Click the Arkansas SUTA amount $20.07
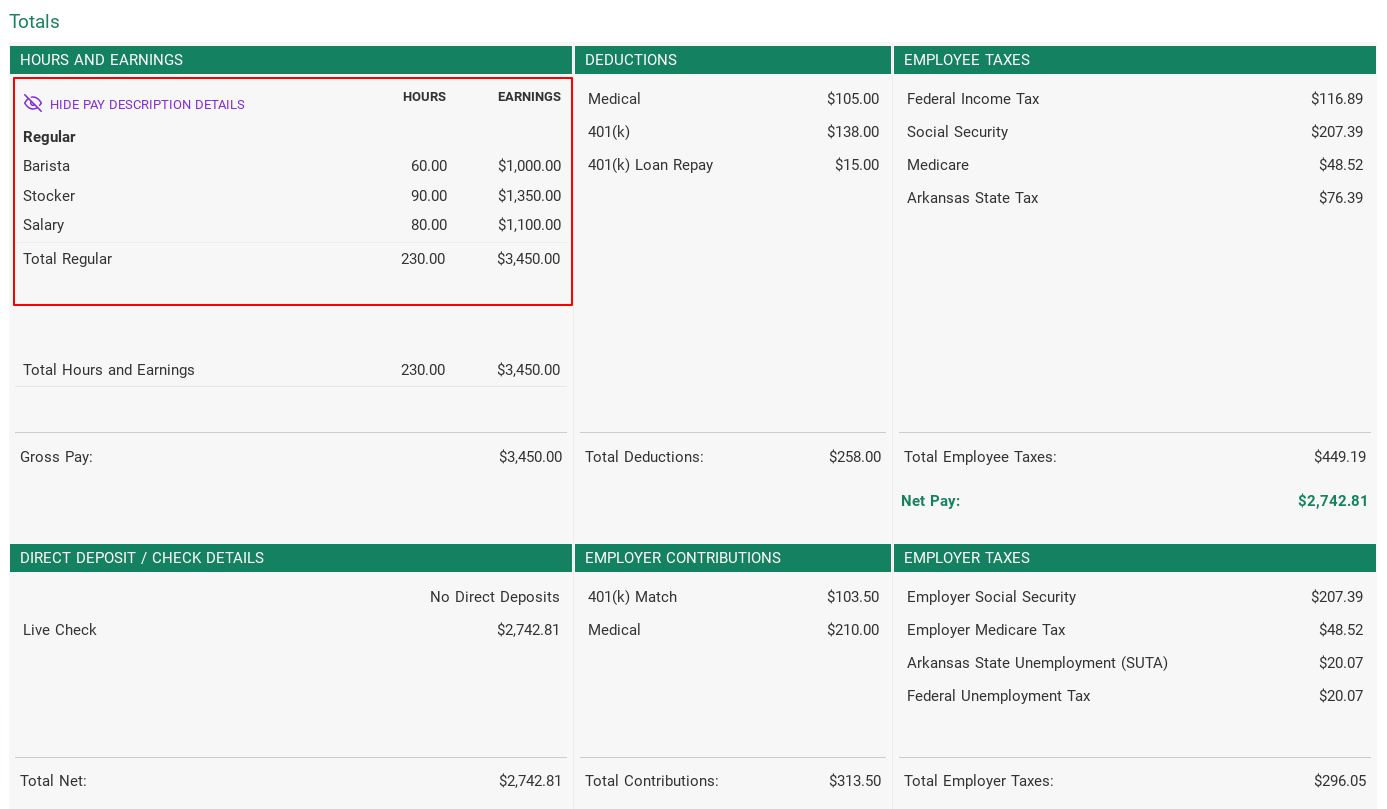Image resolution: width=1387 pixels, height=809 pixels. tap(1341, 663)
